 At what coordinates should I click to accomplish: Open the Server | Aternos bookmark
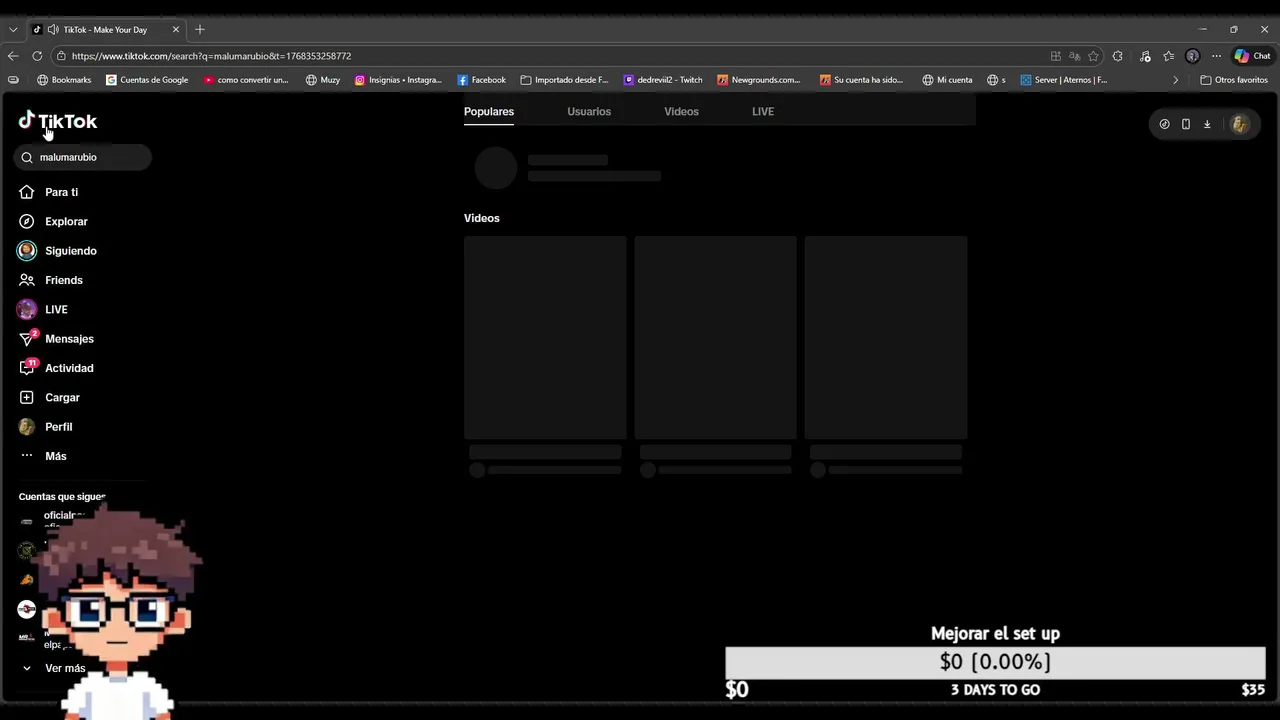[x=1064, y=80]
